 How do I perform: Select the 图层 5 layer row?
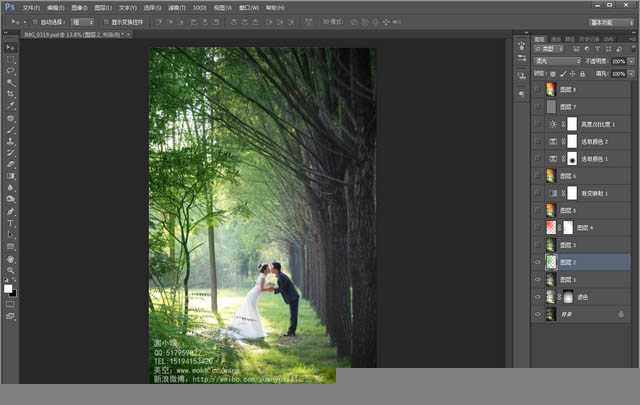pos(581,211)
